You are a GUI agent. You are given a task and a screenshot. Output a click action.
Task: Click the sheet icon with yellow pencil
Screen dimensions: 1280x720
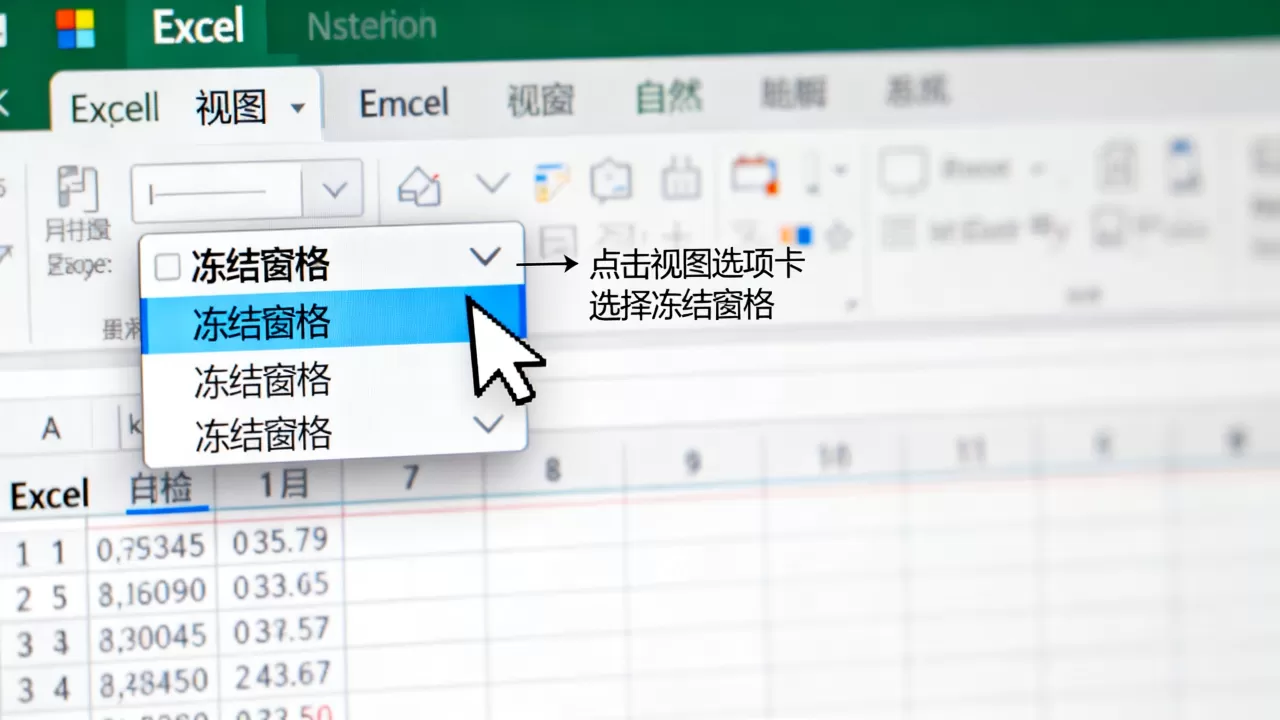[551, 182]
